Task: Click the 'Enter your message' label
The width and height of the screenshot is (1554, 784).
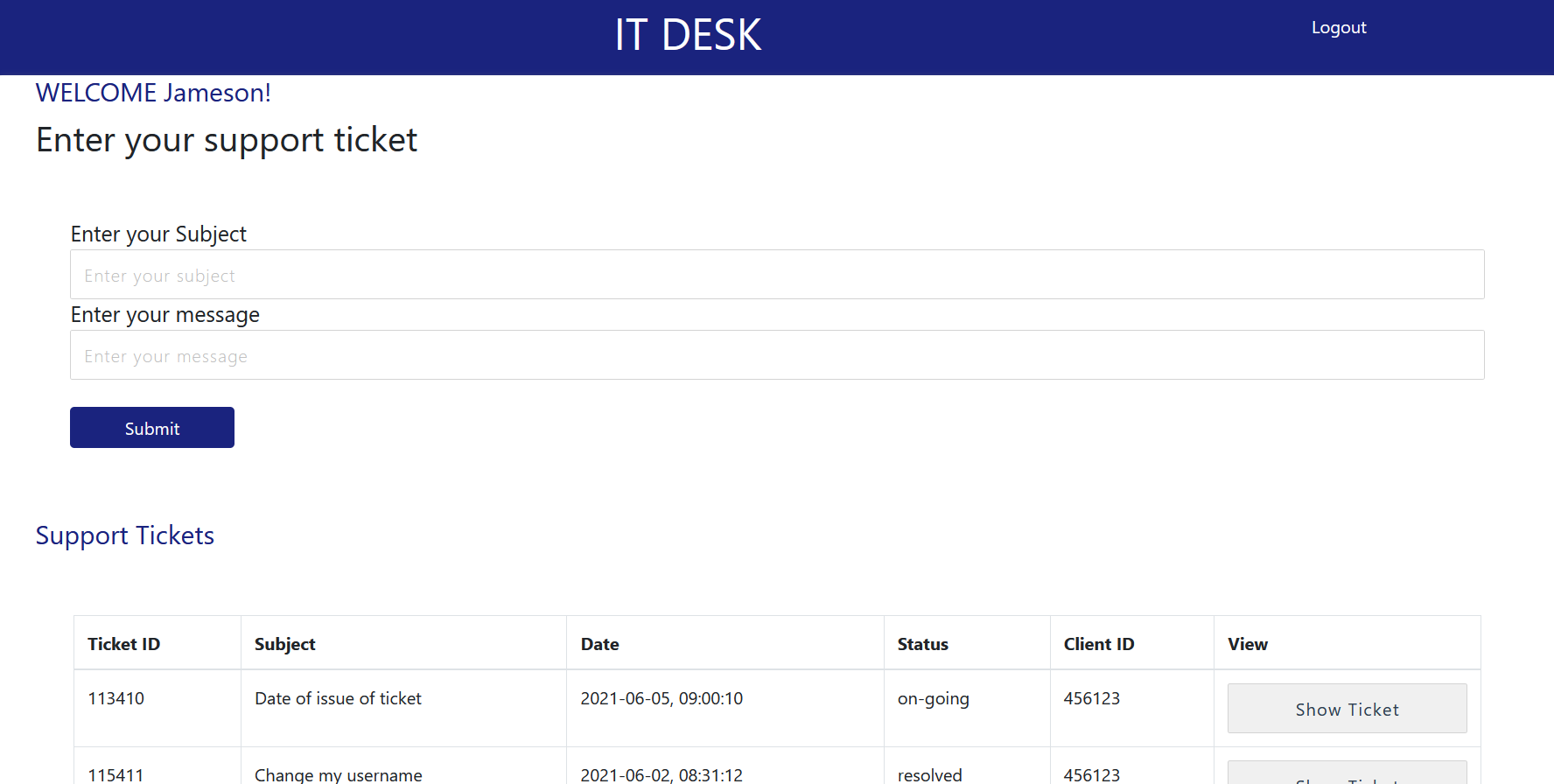Action: (165, 315)
